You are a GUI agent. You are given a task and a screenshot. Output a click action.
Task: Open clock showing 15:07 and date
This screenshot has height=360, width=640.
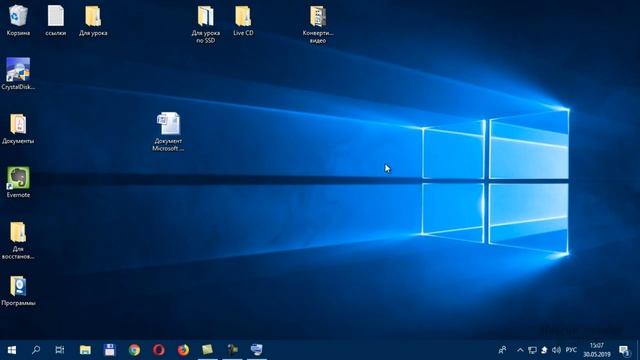(x=596, y=350)
